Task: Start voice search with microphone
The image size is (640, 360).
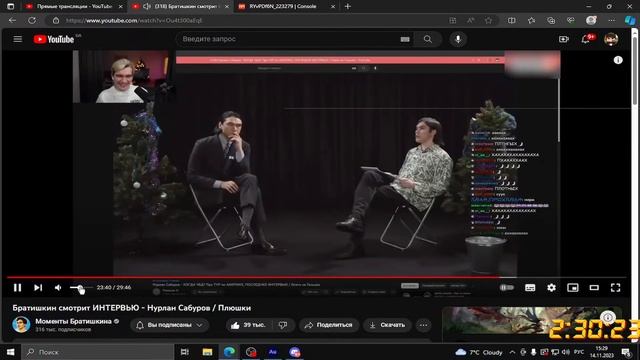Action: coord(458,39)
